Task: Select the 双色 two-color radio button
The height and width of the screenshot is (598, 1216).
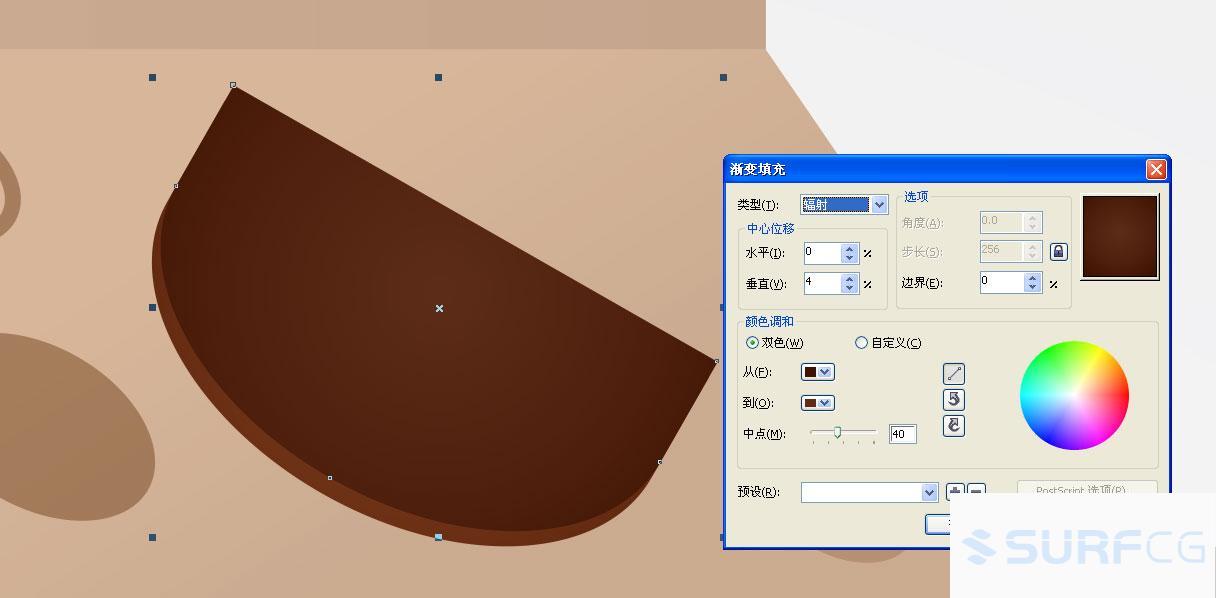Action: point(752,342)
